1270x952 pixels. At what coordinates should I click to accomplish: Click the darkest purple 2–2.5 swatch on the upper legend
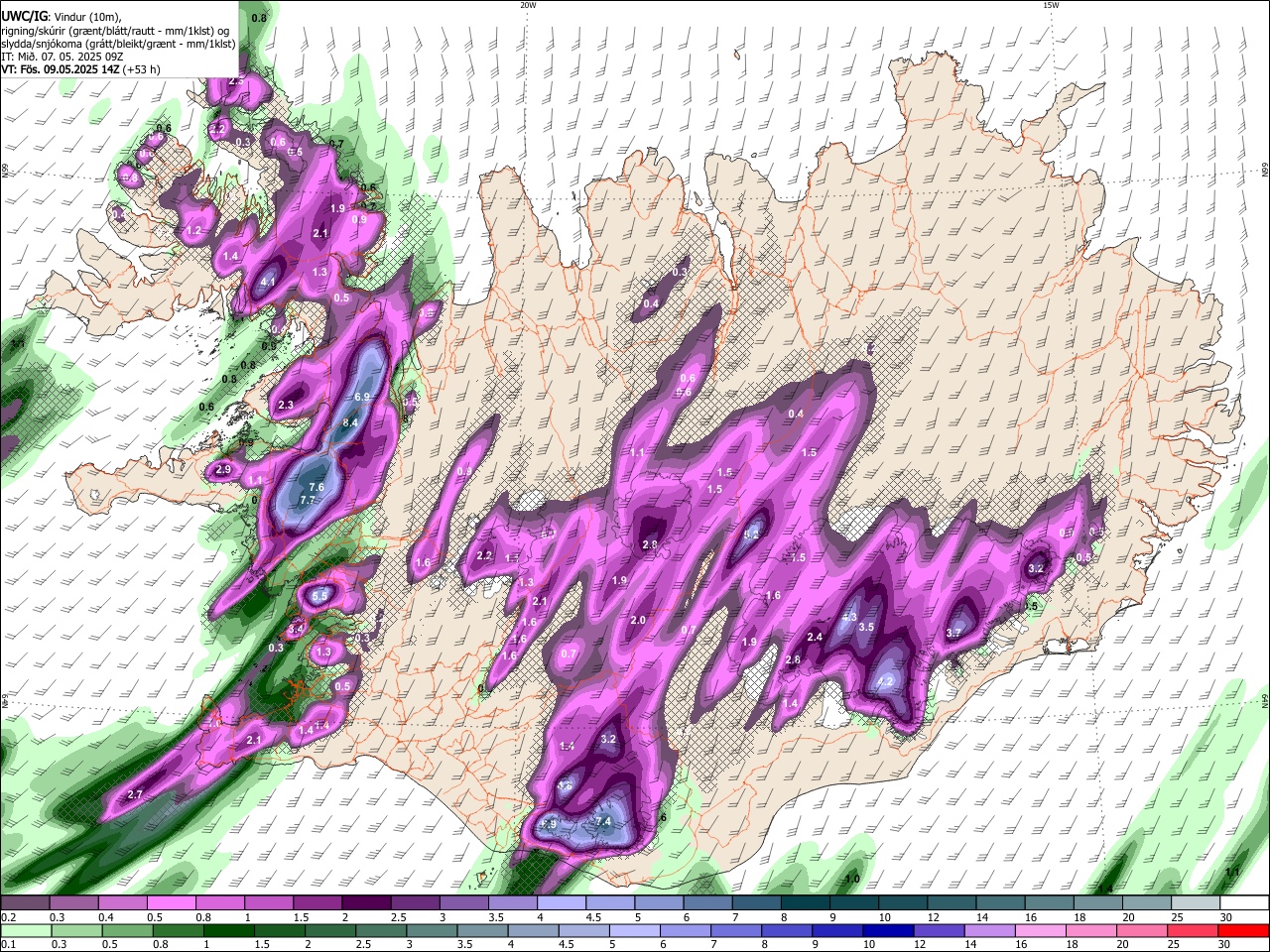pyautogui.click(x=366, y=903)
